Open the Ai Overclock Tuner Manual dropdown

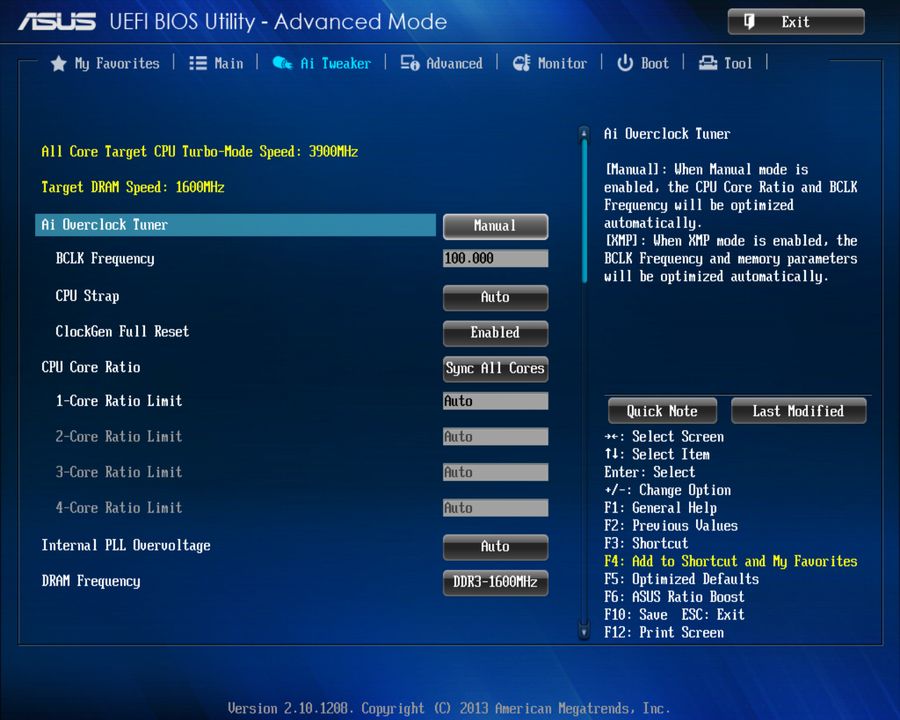pyautogui.click(x=495, y=226)
